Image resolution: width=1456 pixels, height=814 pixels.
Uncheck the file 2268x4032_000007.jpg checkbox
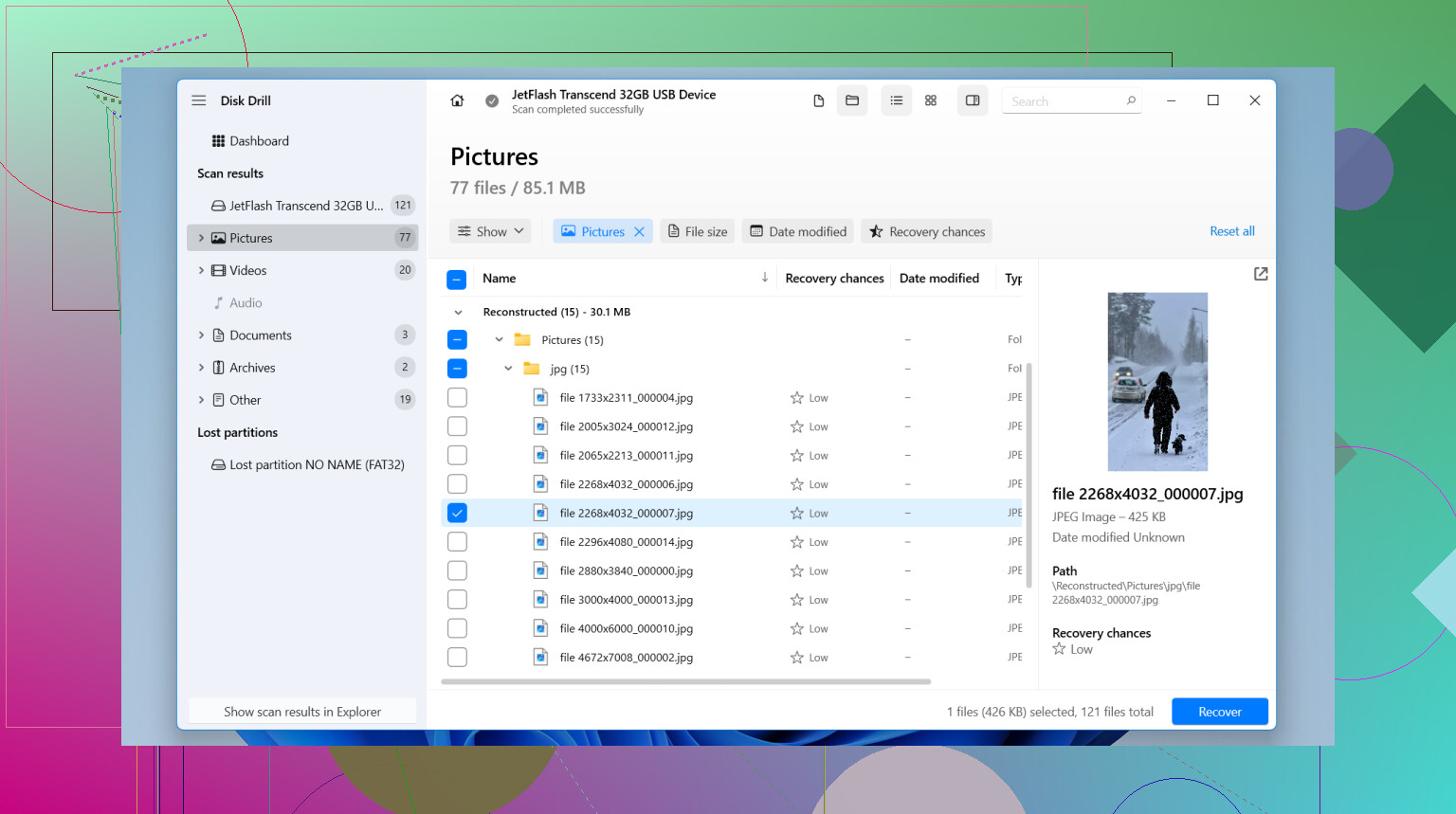457,513
